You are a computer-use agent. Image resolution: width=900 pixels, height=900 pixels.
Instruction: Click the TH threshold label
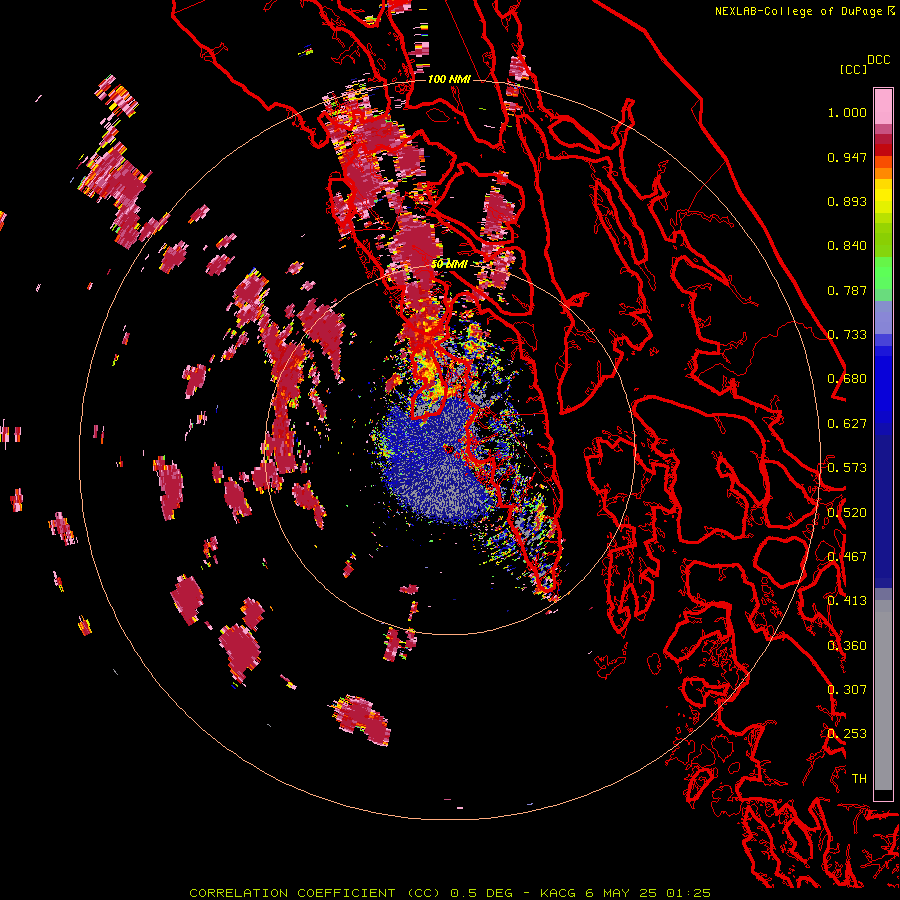click(x=859, y=778)
